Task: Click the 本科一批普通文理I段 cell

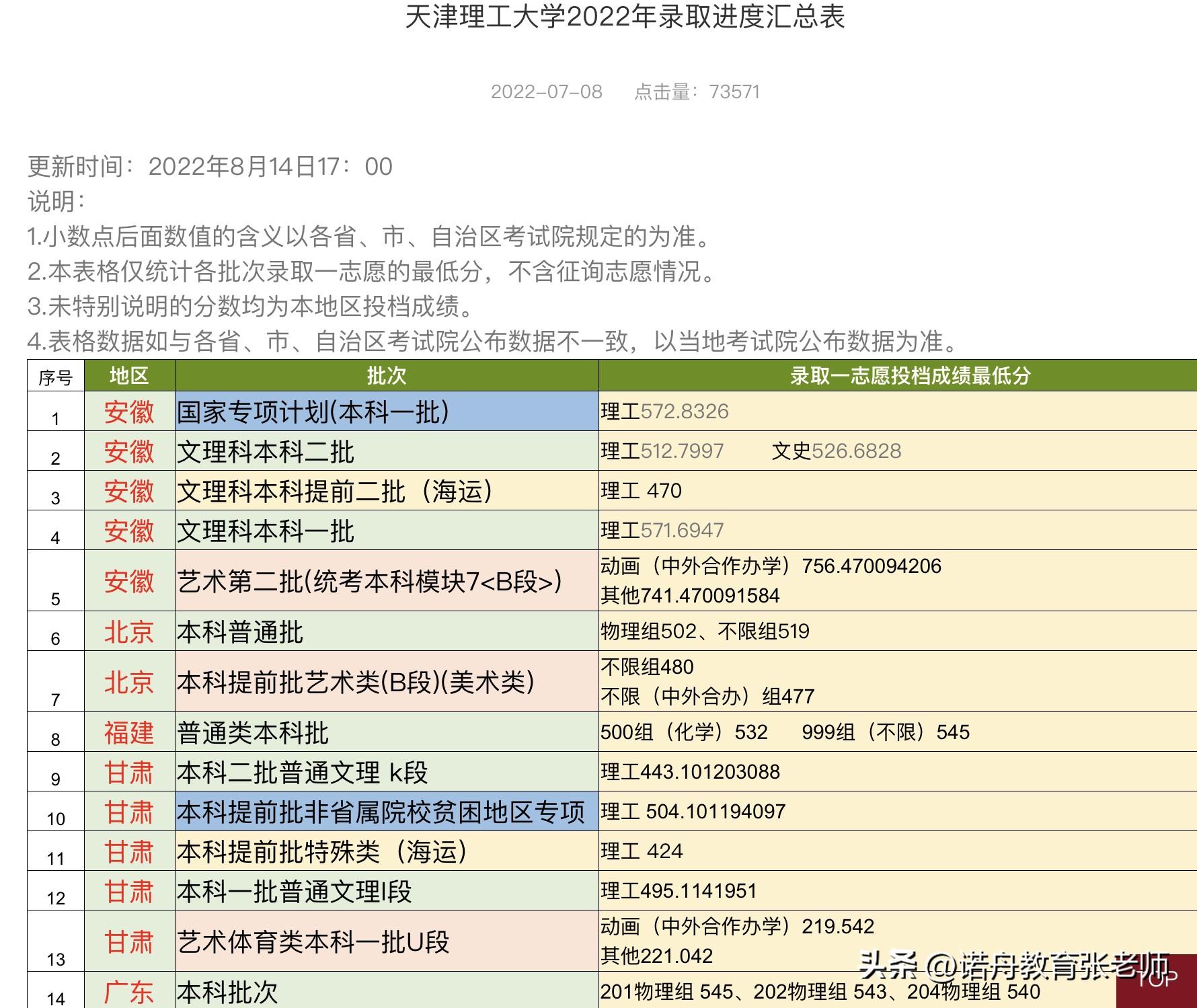Action: point(387,891)
